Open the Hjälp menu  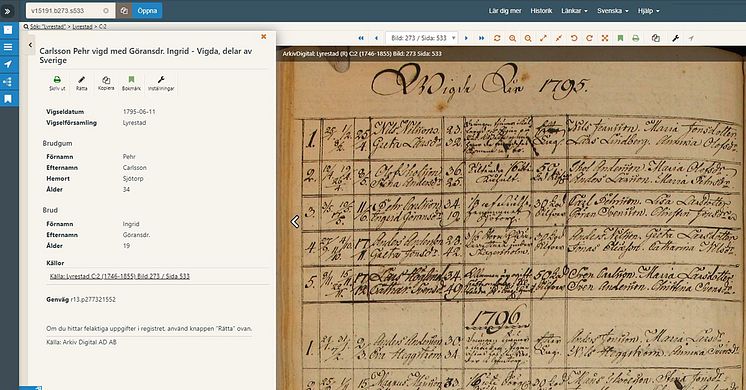648,10
